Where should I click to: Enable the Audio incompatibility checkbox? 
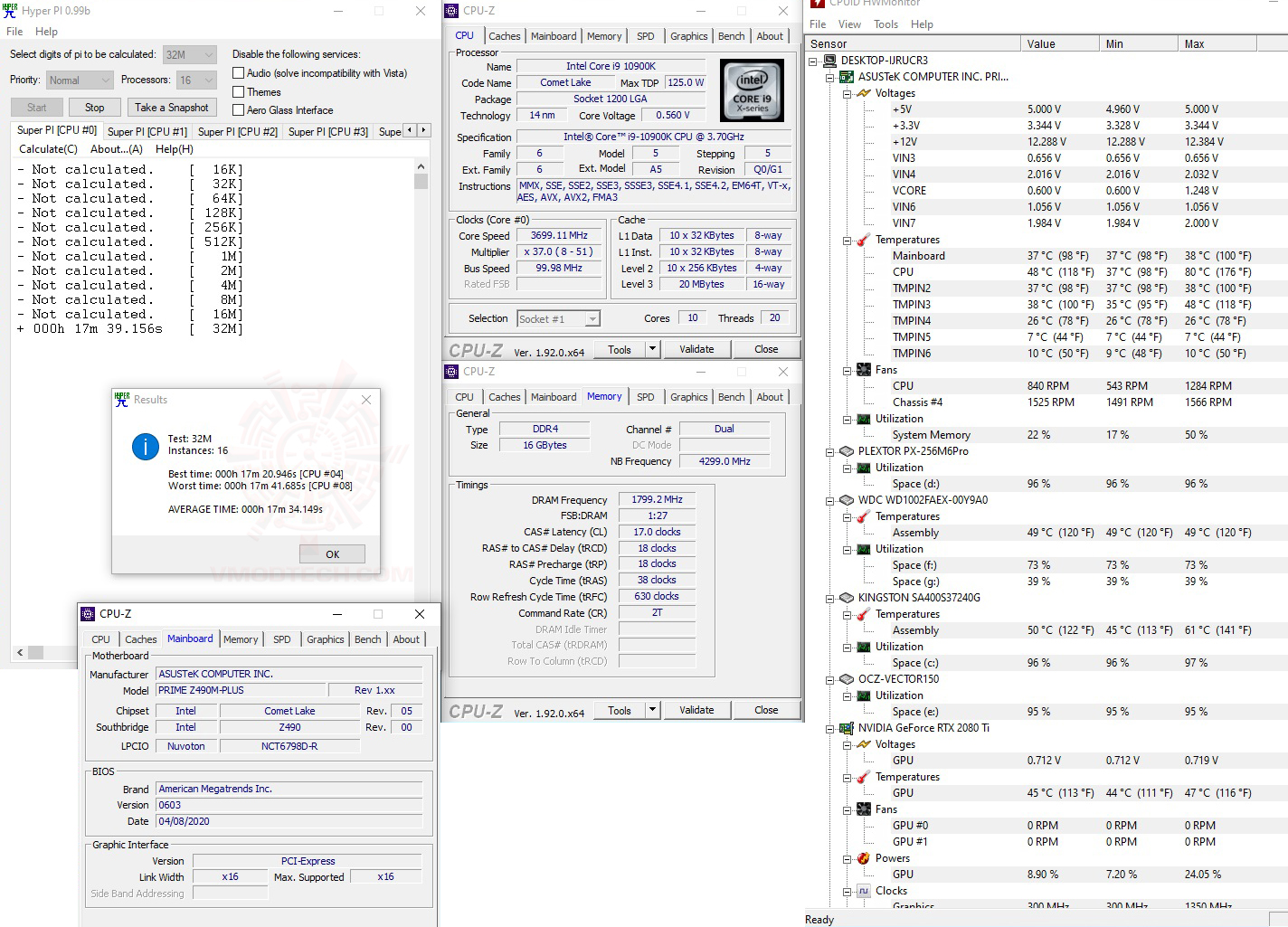(x=239, y=72)
